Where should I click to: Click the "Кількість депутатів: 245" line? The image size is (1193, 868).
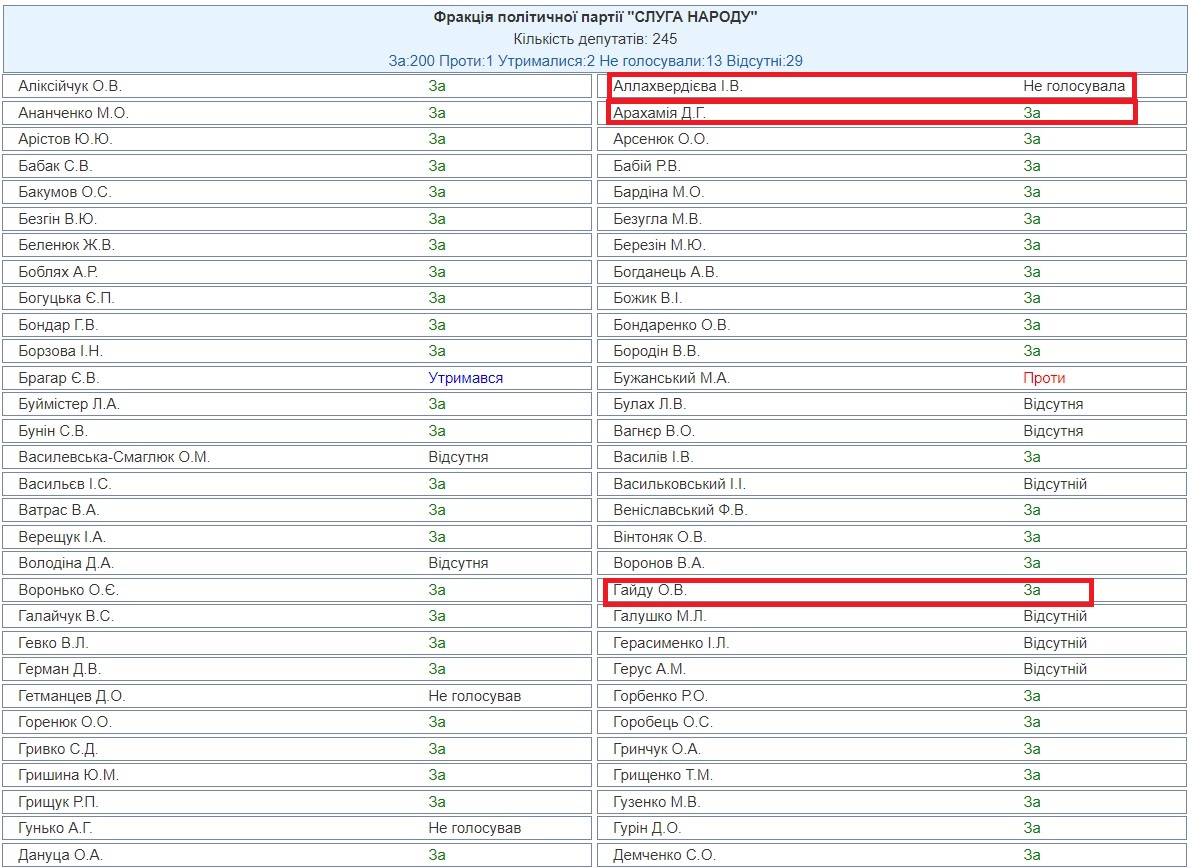595,39
